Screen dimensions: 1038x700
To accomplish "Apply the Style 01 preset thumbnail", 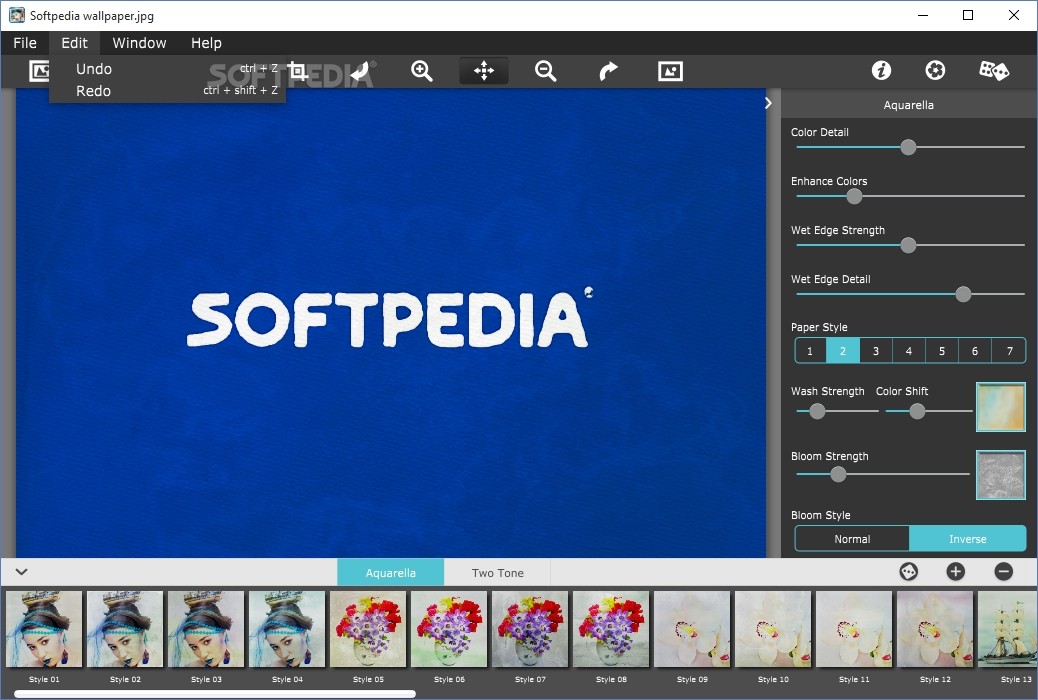I will click(44, 629).
